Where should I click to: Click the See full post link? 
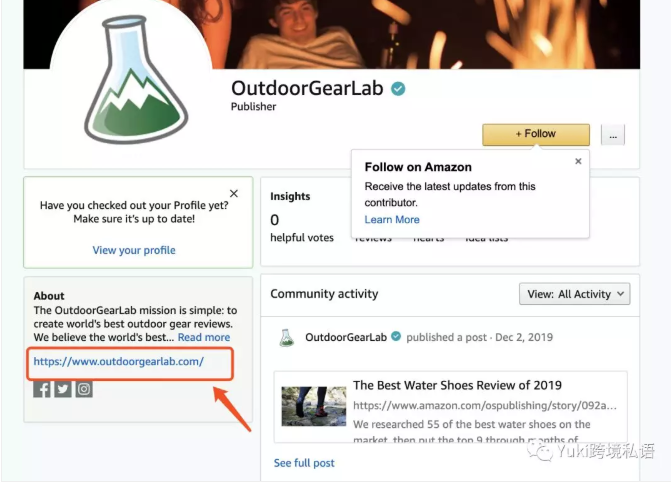click(304, 463)
